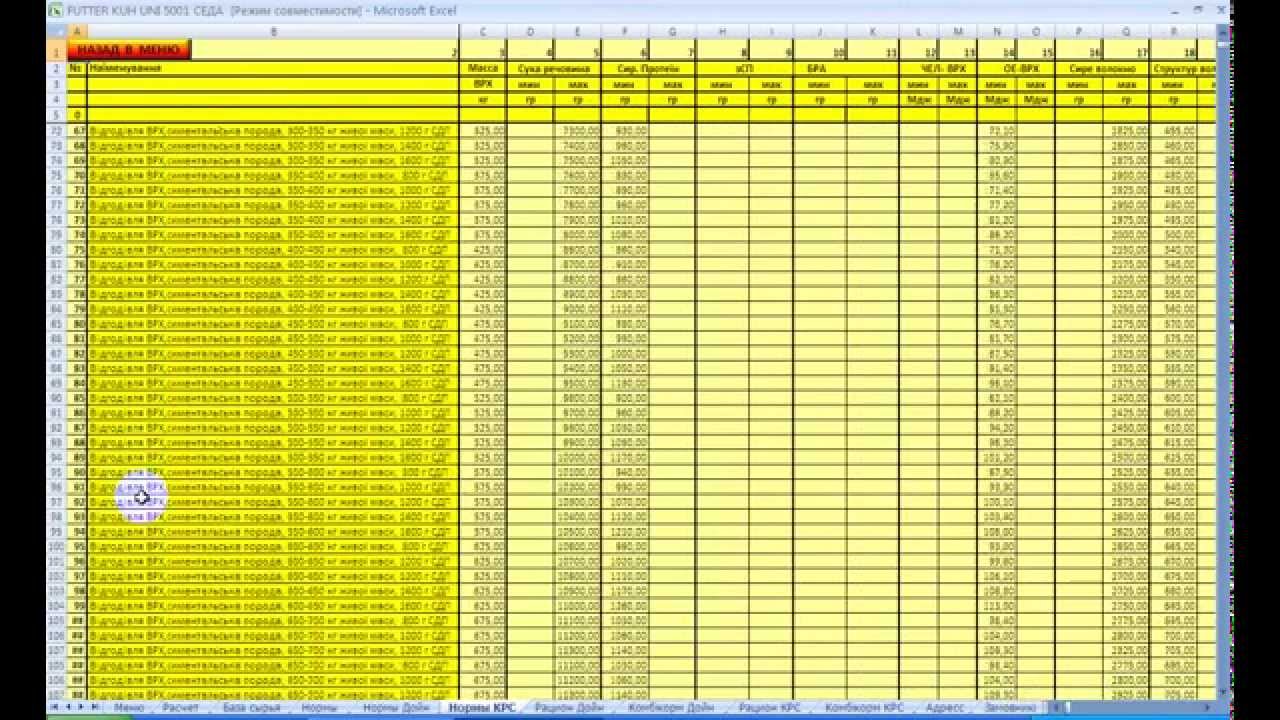This screenshot has width=1280, height=720.
Task: Jump to the first sheet with the tab navigation arrow
Action: (x=55, y=707)
